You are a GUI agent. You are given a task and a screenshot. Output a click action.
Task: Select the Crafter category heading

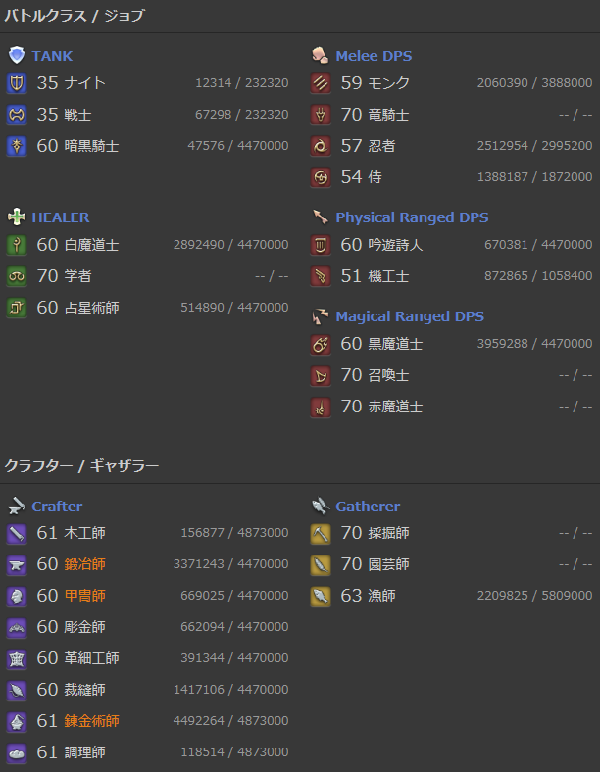(x=57, y=506)
